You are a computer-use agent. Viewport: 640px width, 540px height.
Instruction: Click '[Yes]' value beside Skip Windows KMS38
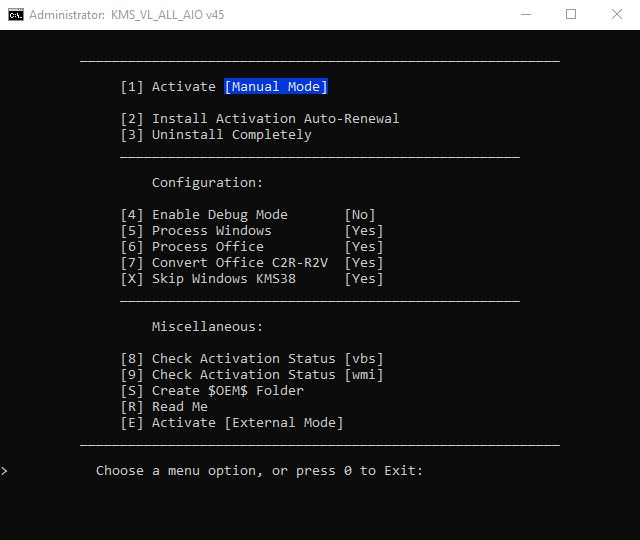pyautogui.click(x=364, y=279)
